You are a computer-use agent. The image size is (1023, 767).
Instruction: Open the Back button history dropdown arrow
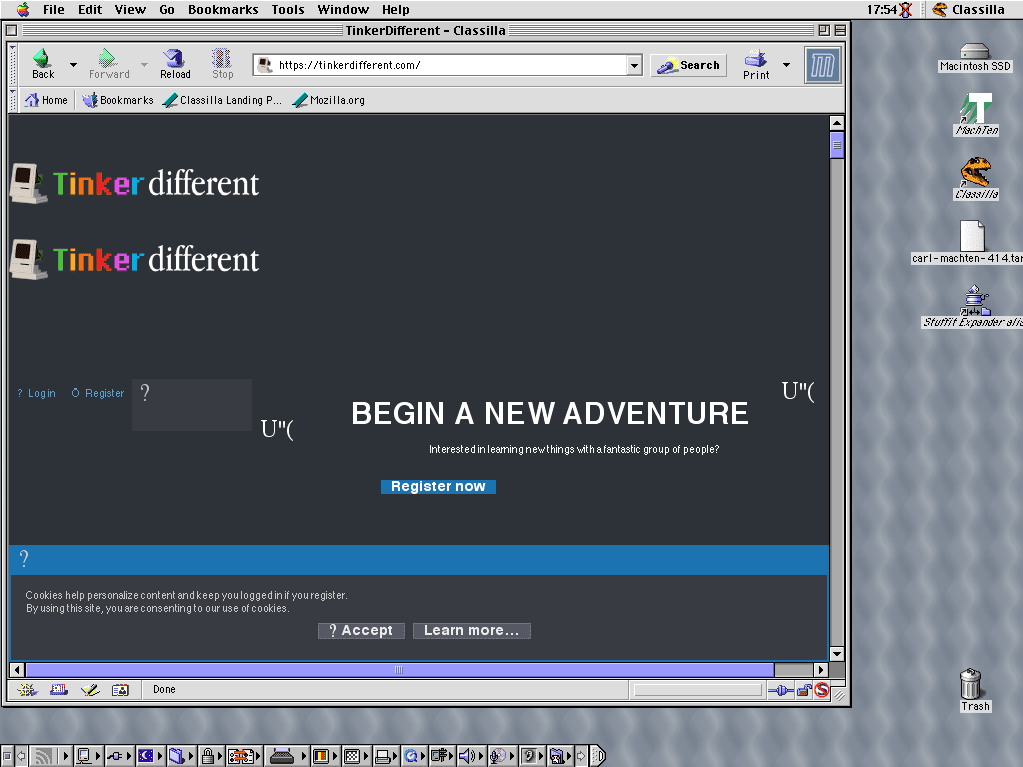point(73,65)
